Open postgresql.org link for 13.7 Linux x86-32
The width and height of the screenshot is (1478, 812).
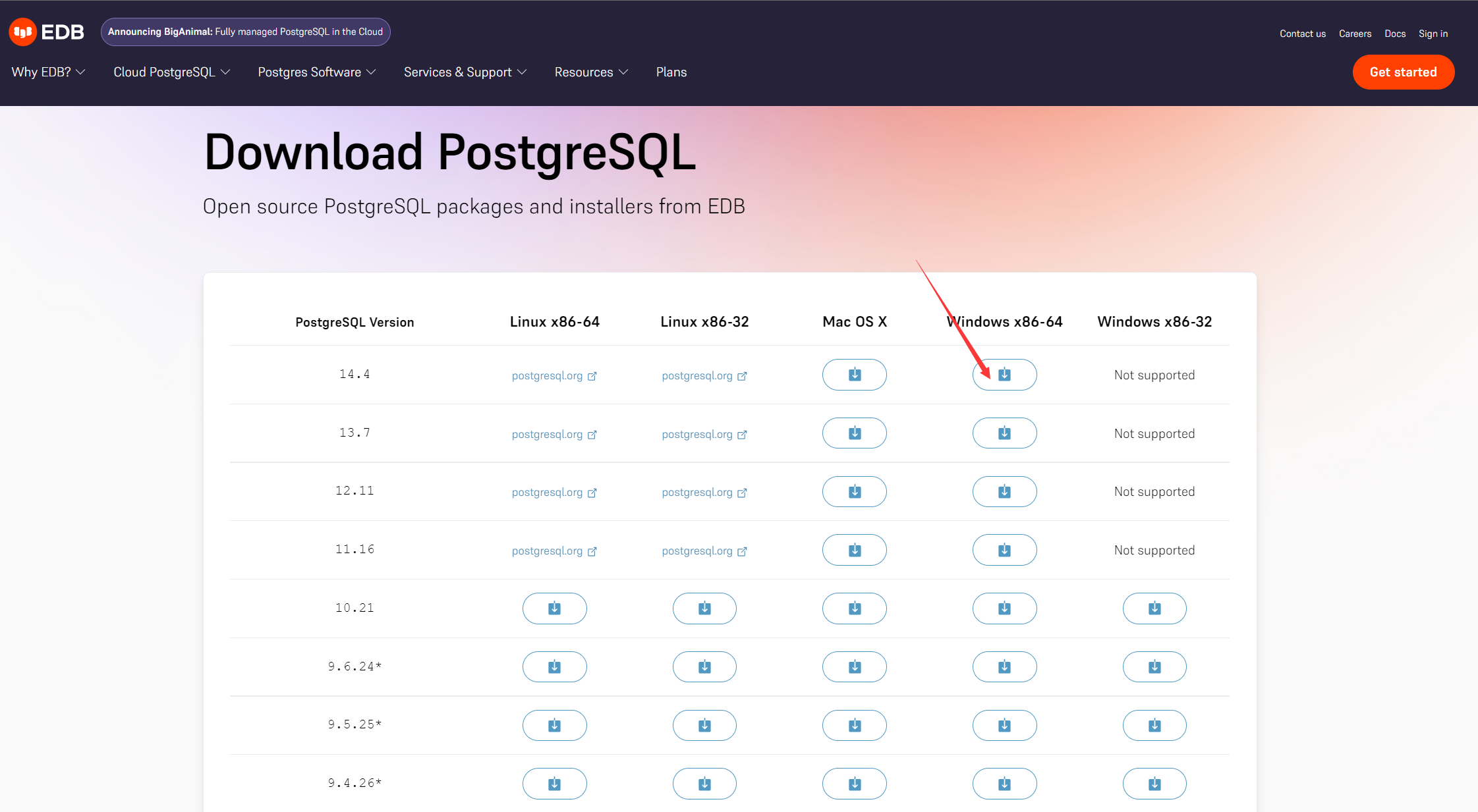coord(704,434)
